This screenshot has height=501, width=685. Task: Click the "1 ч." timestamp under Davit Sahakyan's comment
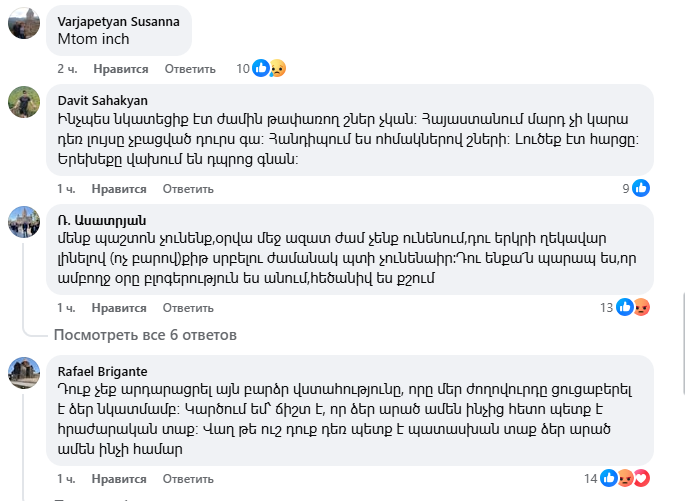(x=66, y=188)
